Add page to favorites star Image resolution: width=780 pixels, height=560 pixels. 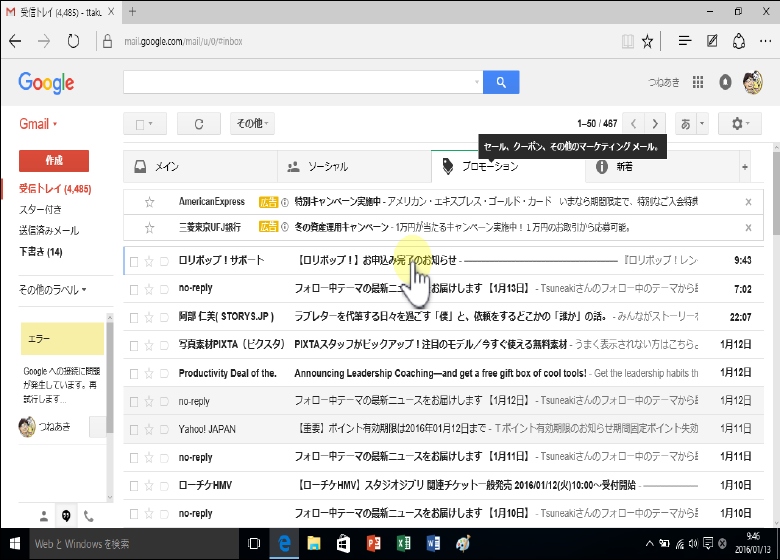[x=647, y=41]
